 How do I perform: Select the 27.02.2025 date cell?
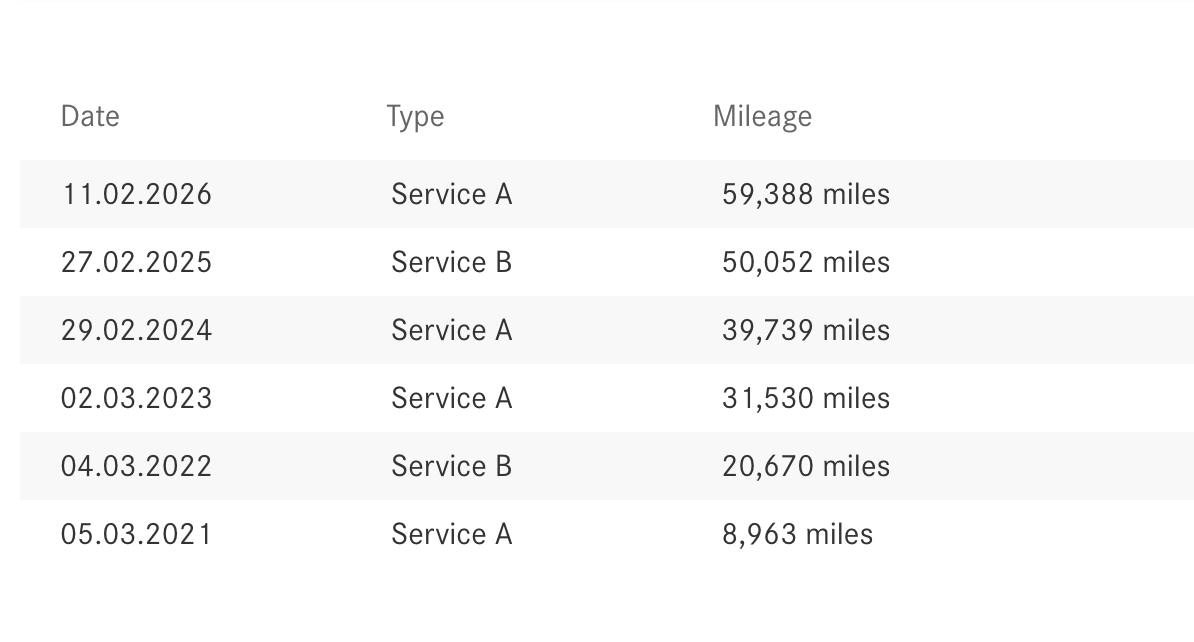click(x=137, y=262)
